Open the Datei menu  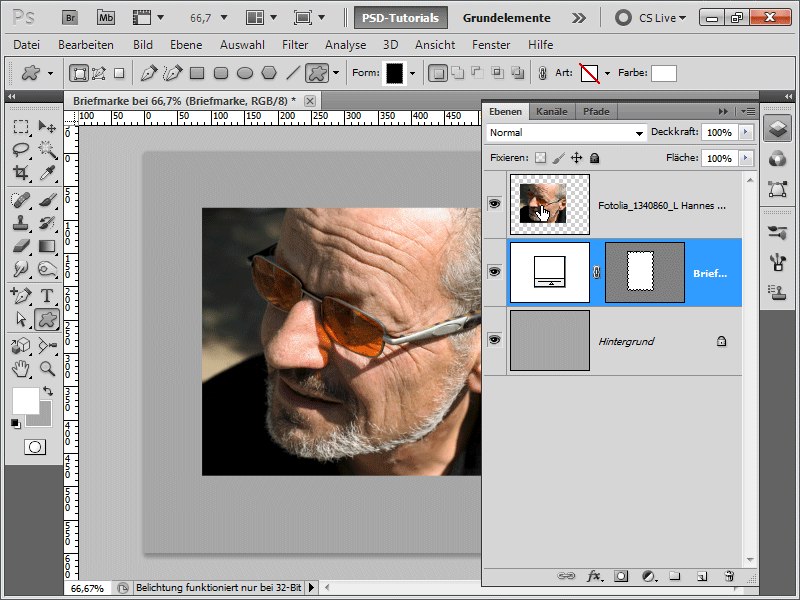[27, 45]
